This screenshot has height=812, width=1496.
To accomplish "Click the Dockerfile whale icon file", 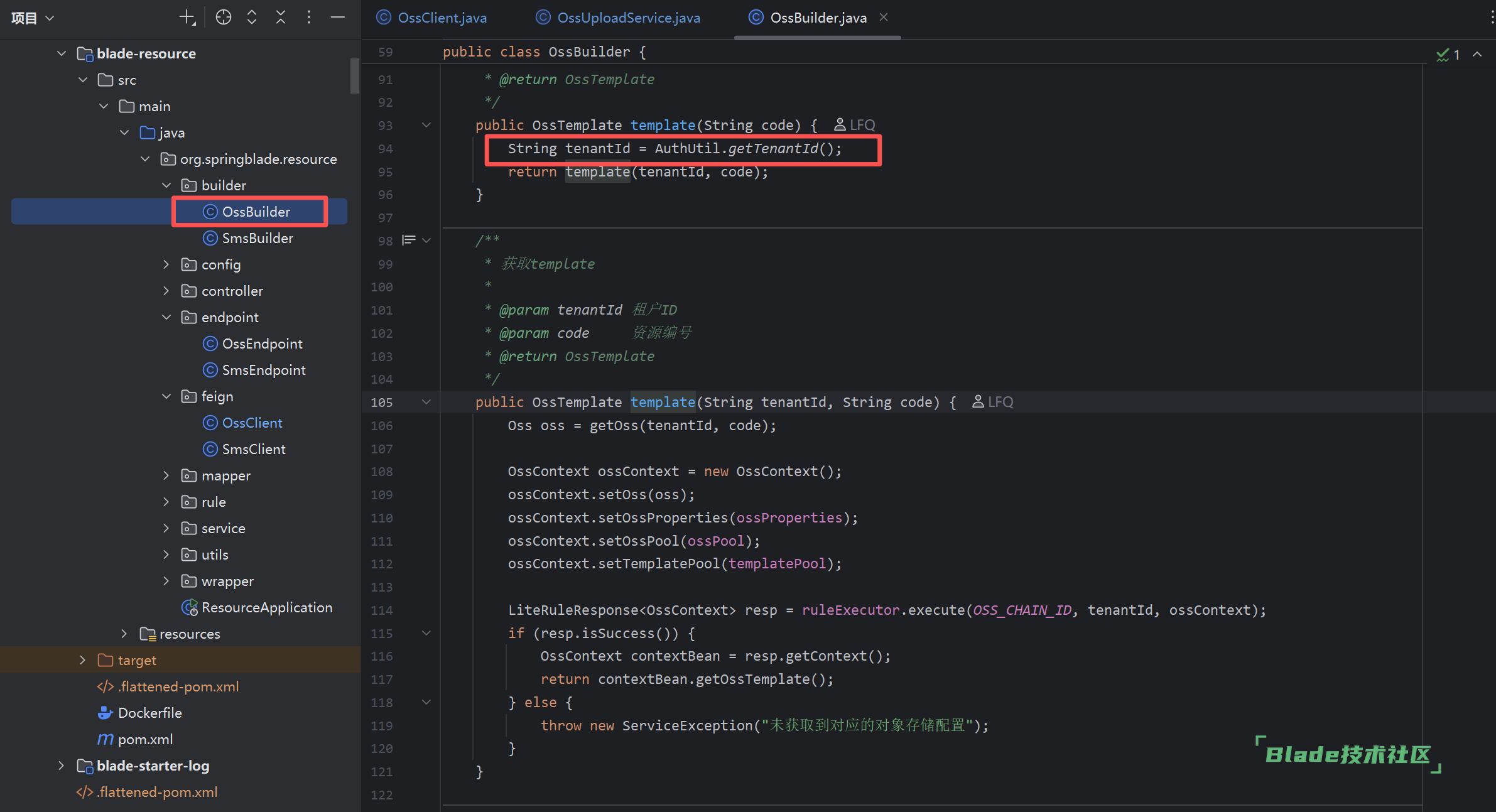I will (x=140, y=713).
